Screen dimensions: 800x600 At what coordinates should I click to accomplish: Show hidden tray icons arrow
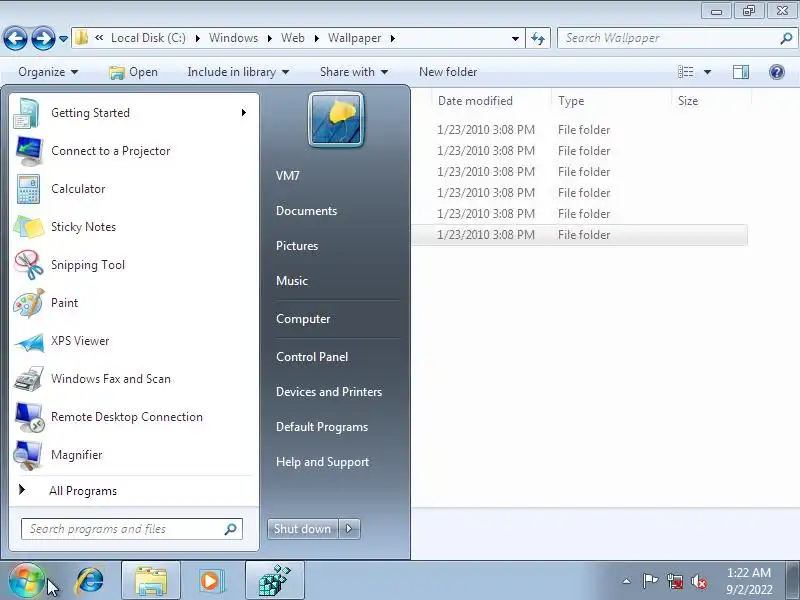627,581
